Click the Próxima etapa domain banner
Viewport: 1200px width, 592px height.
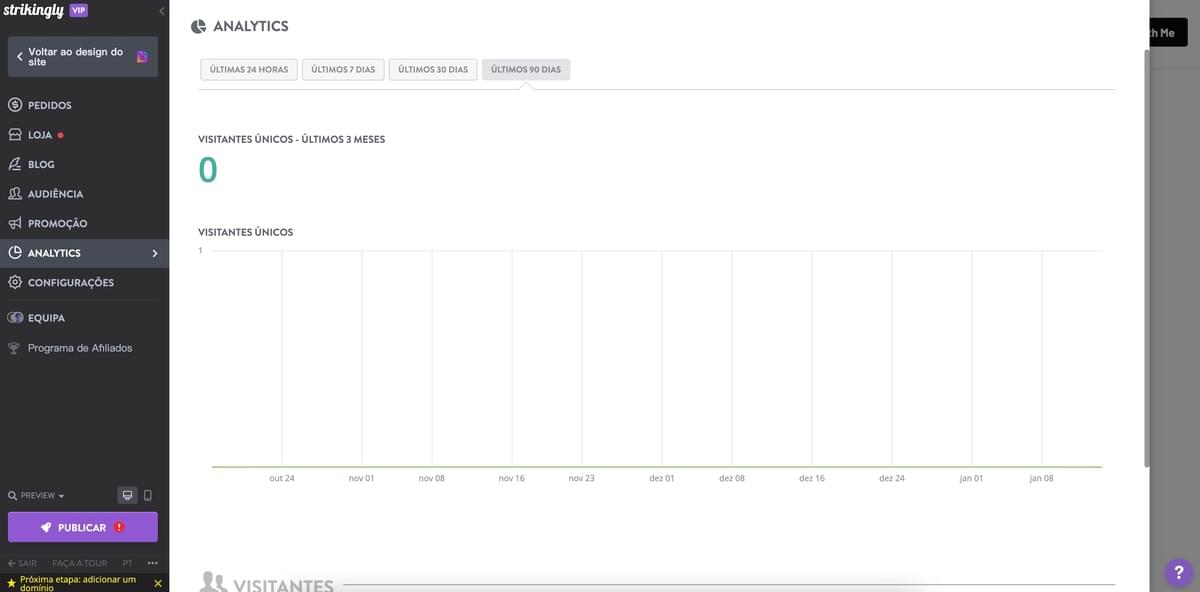(x=76, y=583)
